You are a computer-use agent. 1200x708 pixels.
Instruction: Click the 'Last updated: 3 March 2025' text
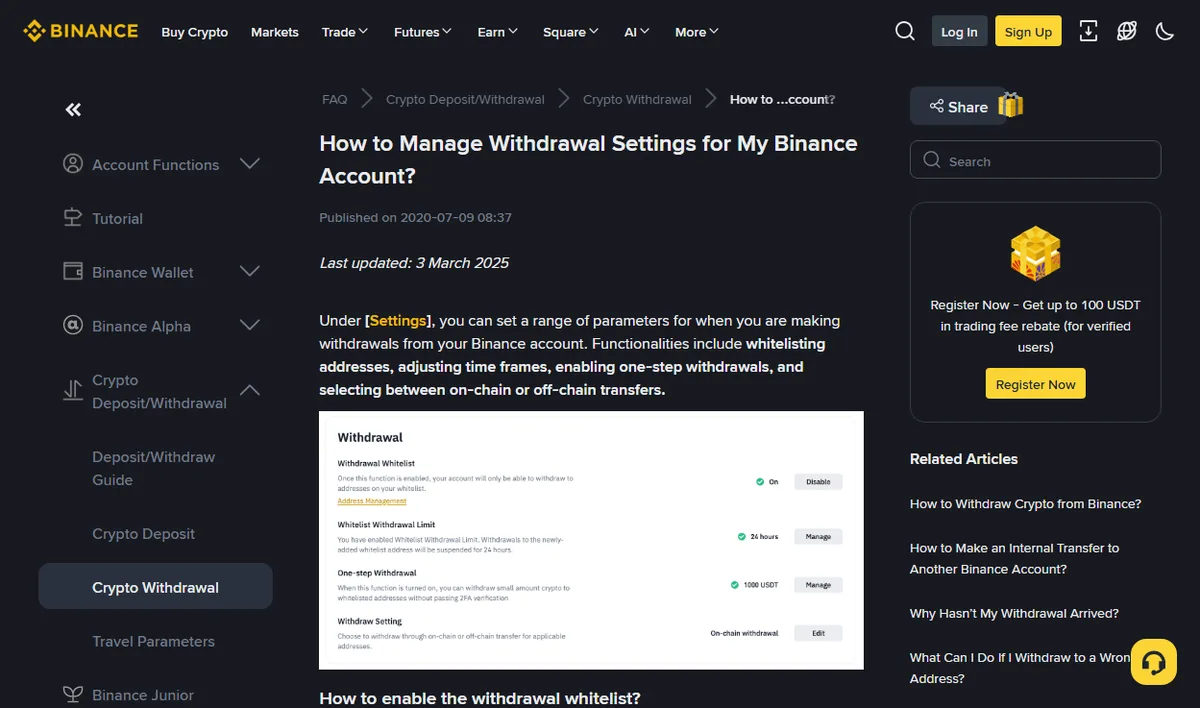point(414,263)
